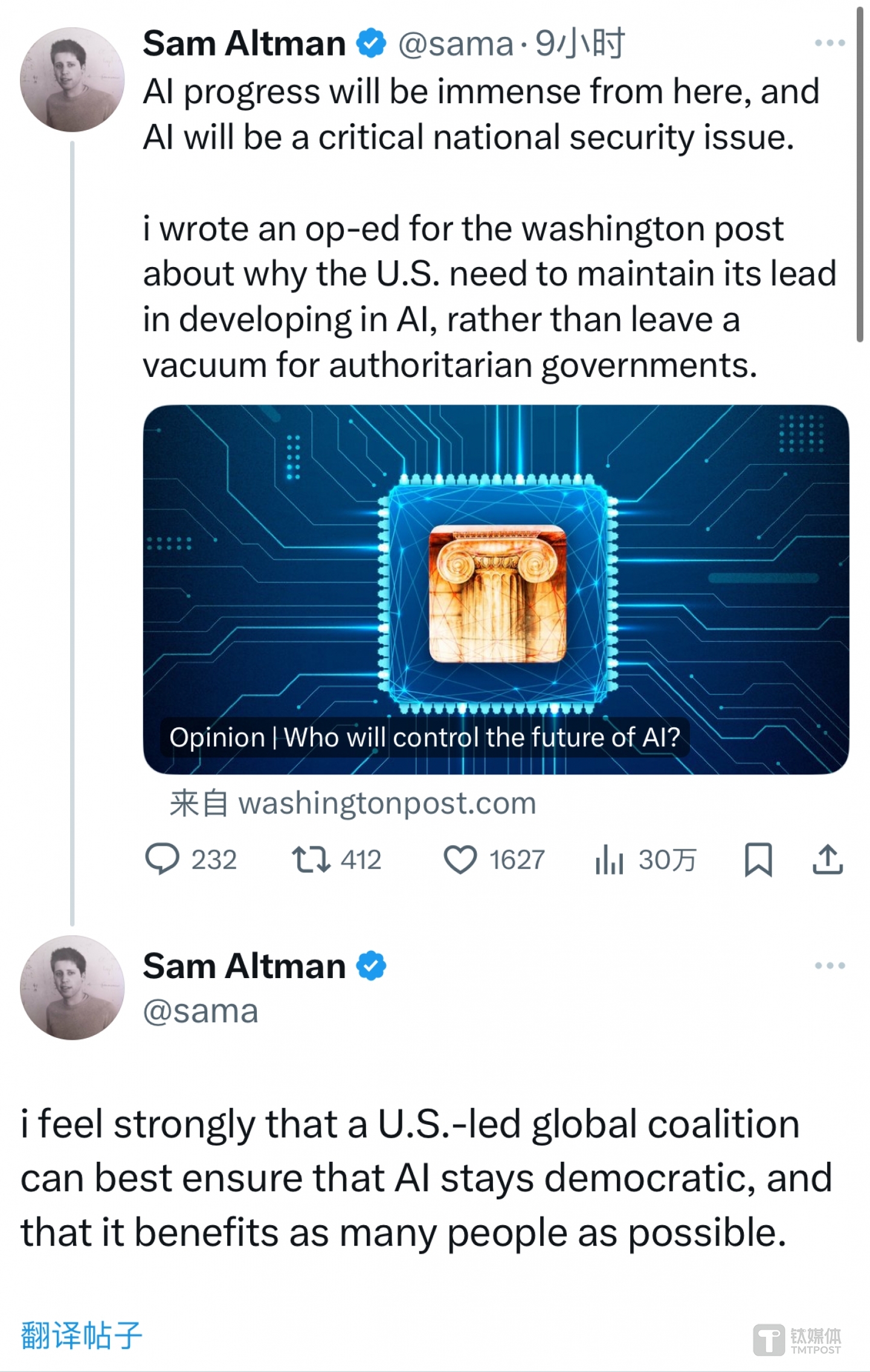The height and width of the screenshot is (1372, 870).
Task: Open the three-dot menu on the top post
Action: click(x=830, y=43)
